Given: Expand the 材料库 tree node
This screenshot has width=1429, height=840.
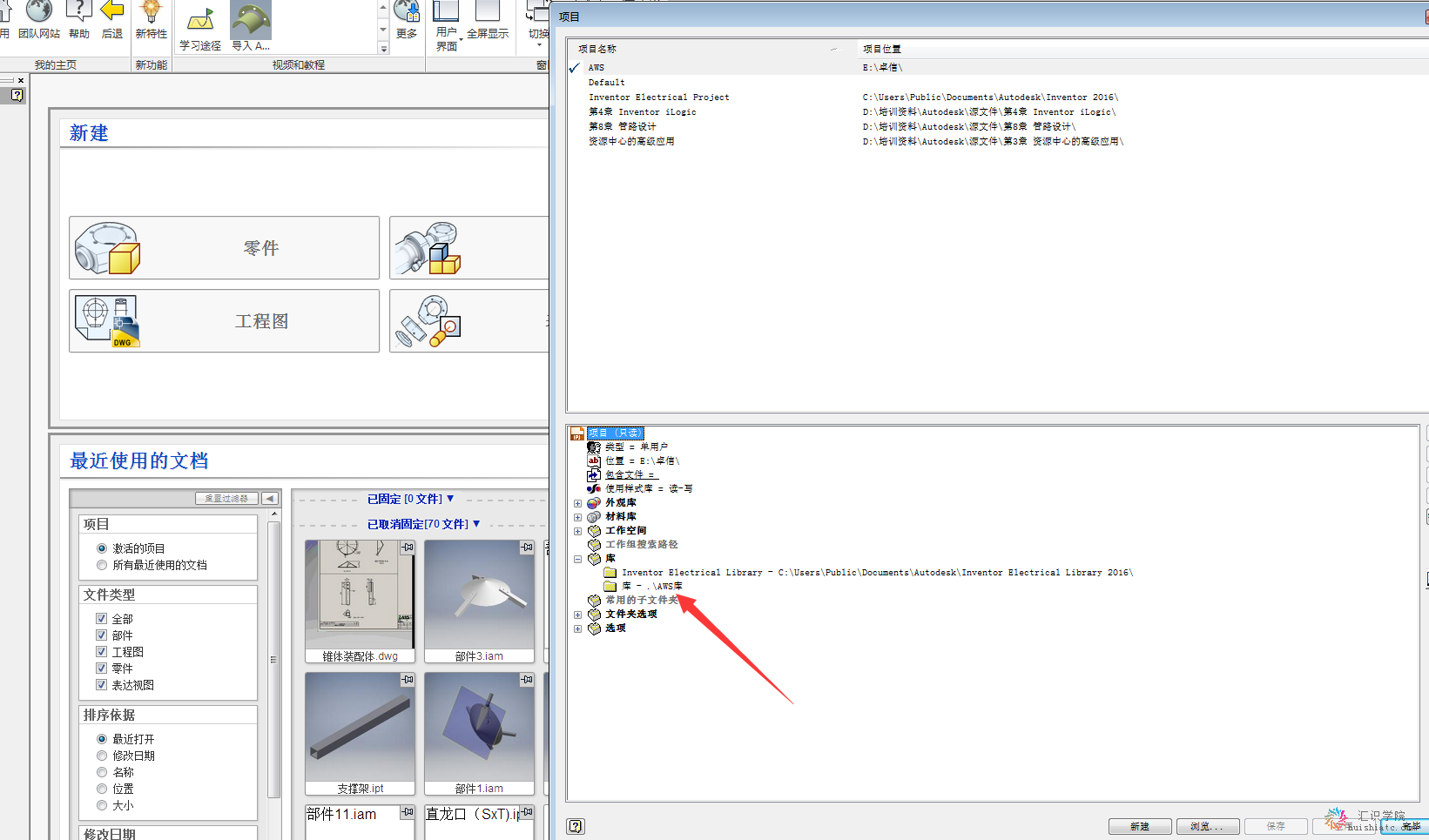Looking at the screenshot, I should click(577, 517).
